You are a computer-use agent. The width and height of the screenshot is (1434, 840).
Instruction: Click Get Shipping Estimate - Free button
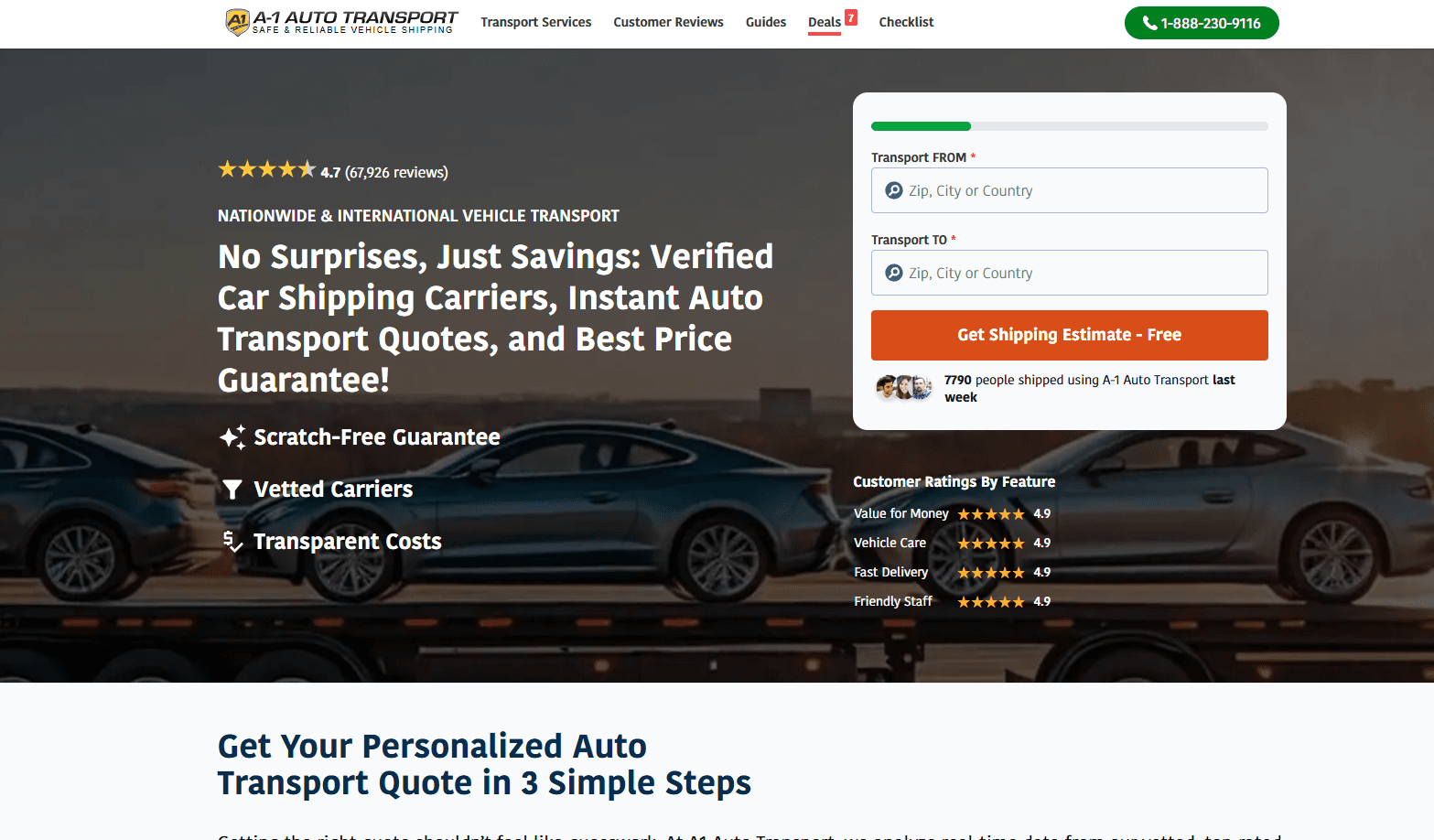click(1070, 335)
